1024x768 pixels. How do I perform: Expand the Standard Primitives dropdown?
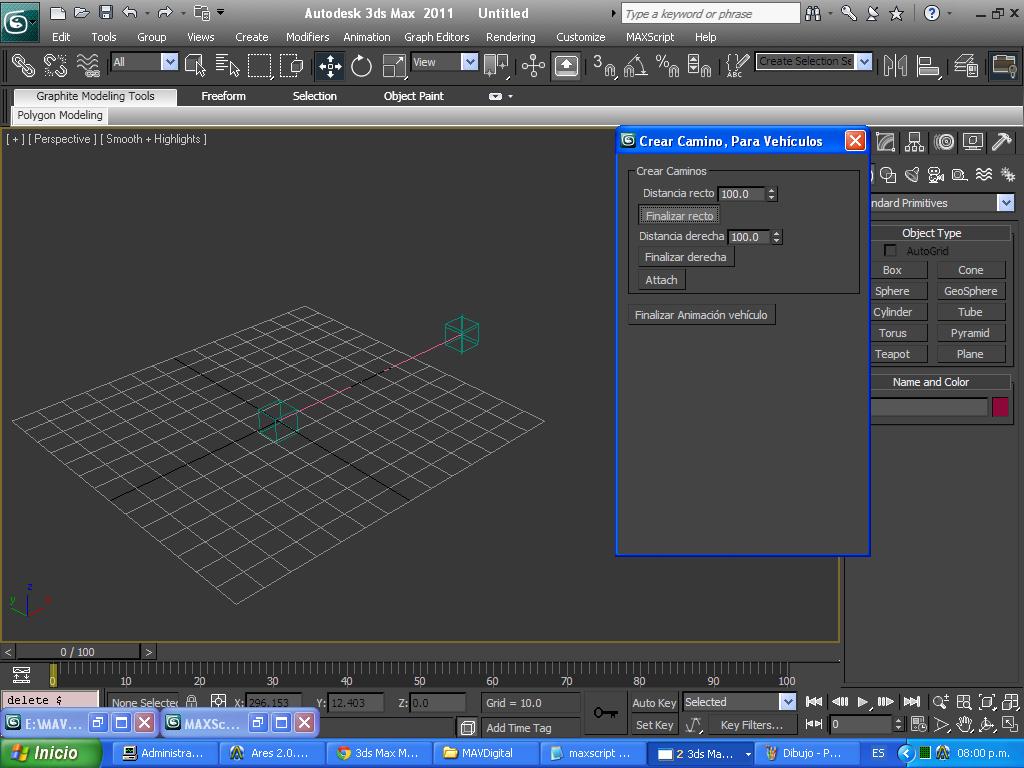coord(1005,203)
